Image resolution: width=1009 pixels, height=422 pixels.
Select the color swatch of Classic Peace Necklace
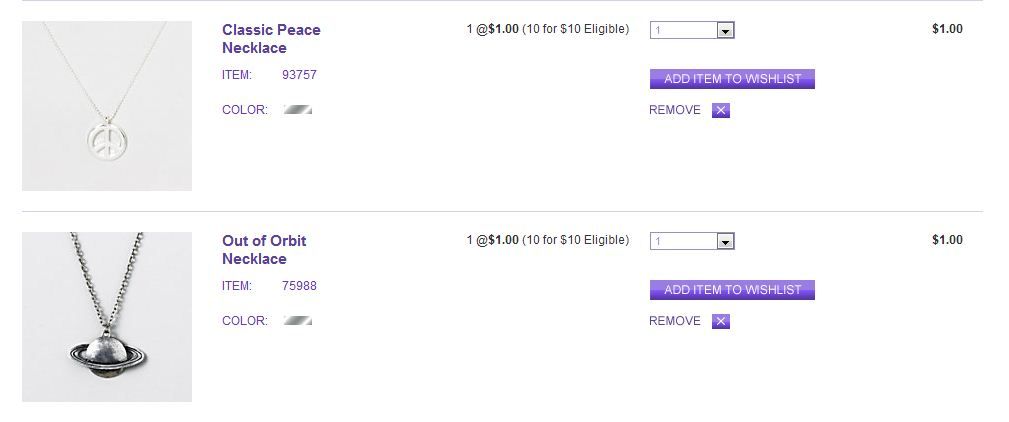(298, 110)
